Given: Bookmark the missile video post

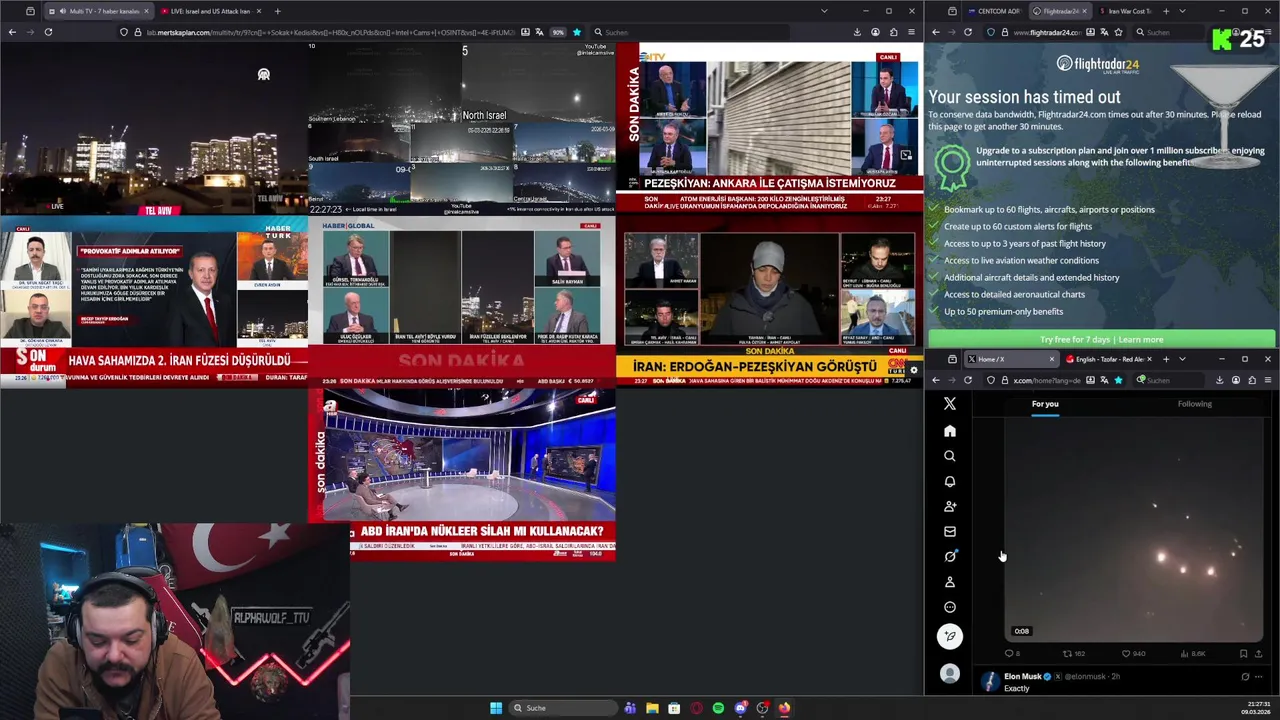Looking at the screenshot, I should pos(1243,654).
